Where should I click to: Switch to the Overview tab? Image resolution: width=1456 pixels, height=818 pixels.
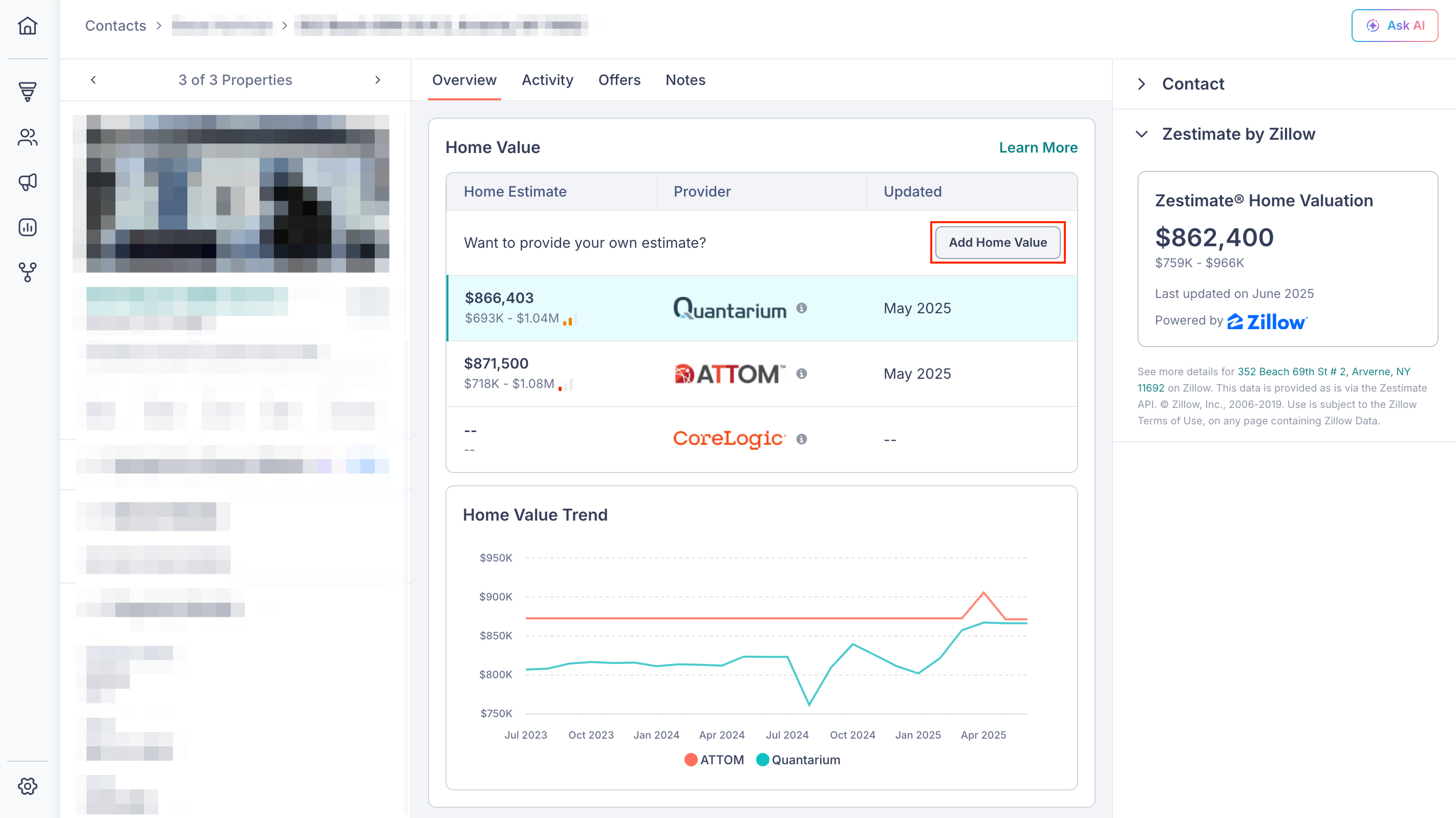coord(464,80)
